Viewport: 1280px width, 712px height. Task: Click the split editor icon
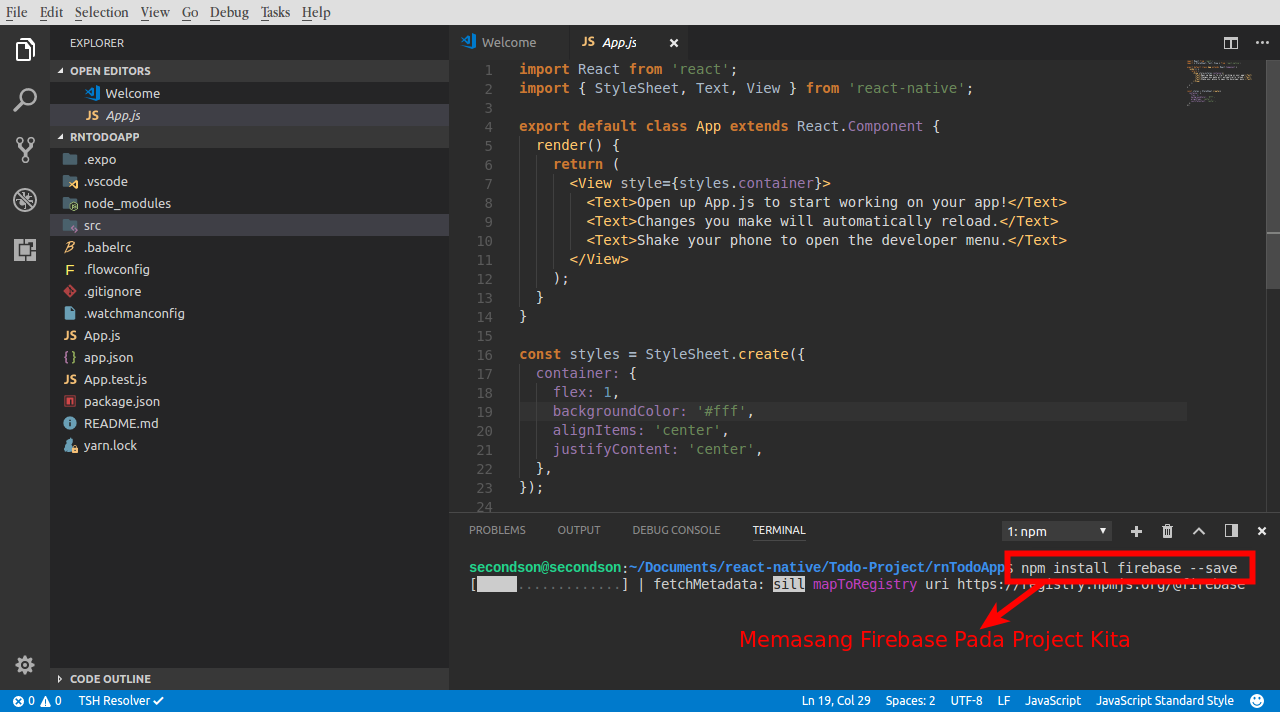click(x=1231, y=43)
